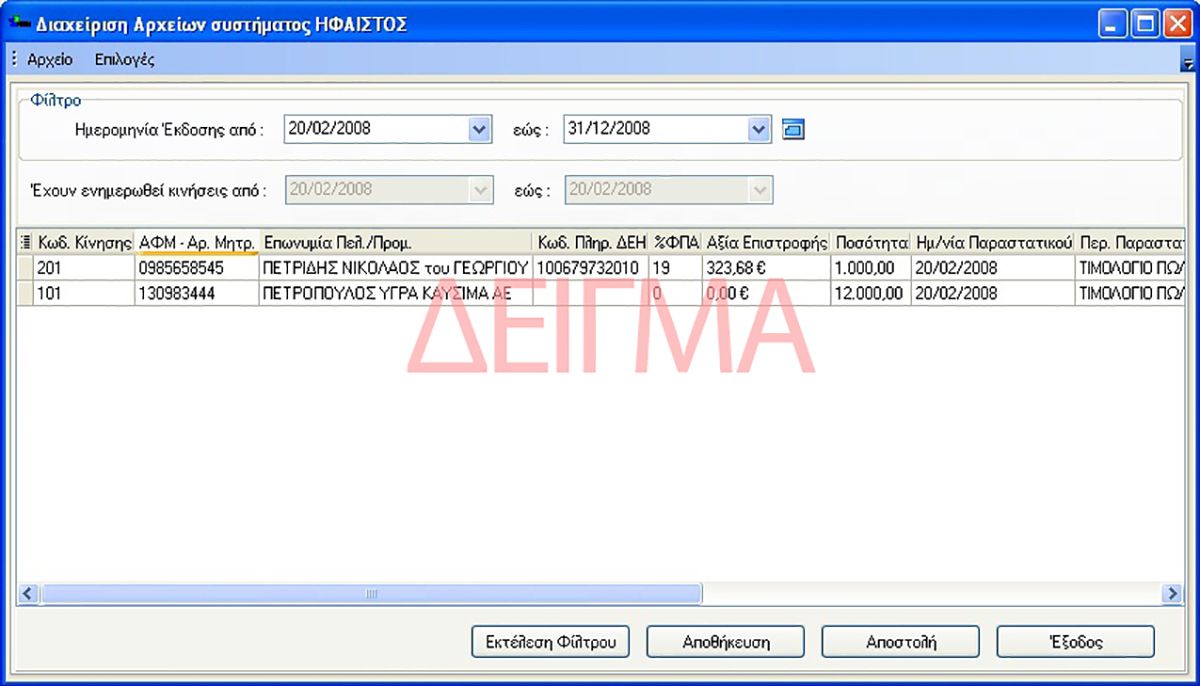Click the Κωδ. Κίνησης column header
Screen dimensions: 1200x686
click(x=84, y=243)
